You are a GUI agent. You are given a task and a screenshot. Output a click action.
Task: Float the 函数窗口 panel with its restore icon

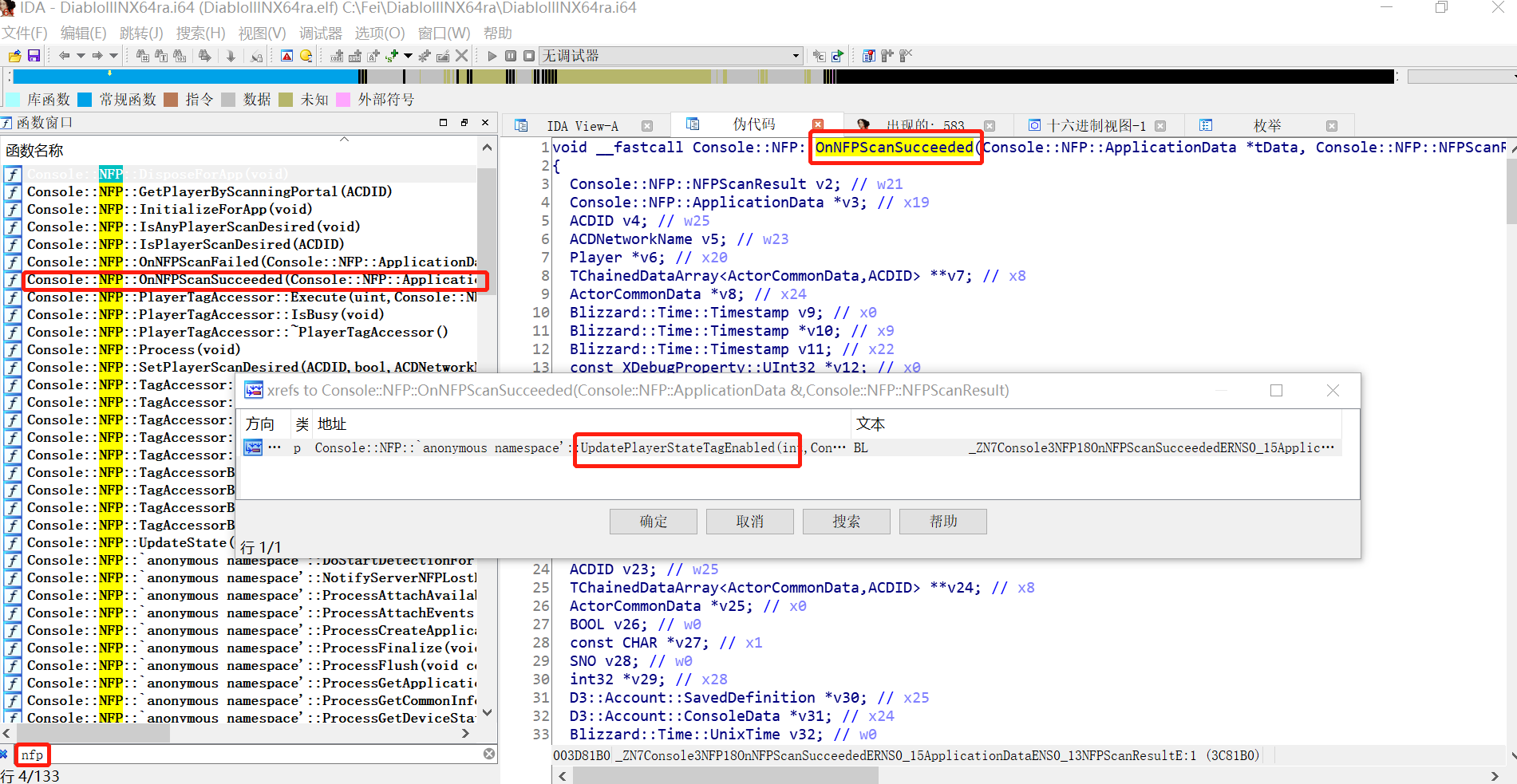point(464,123)
